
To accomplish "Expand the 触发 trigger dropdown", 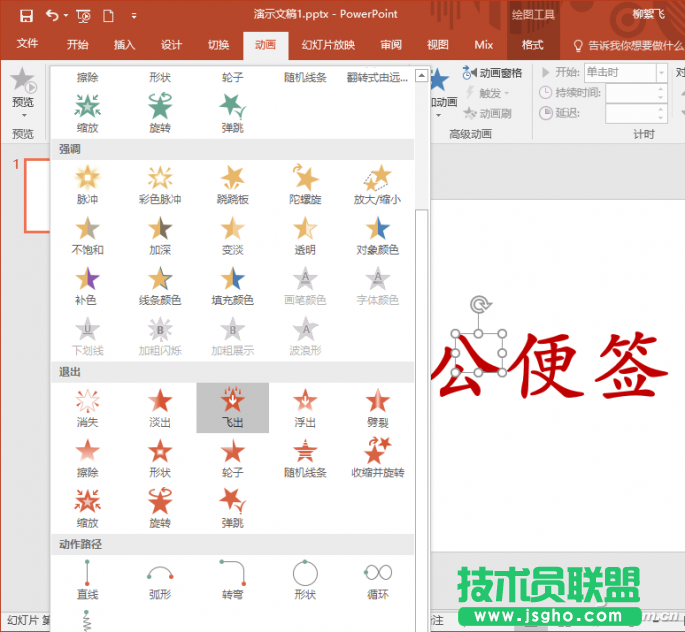I will [490, 93].
